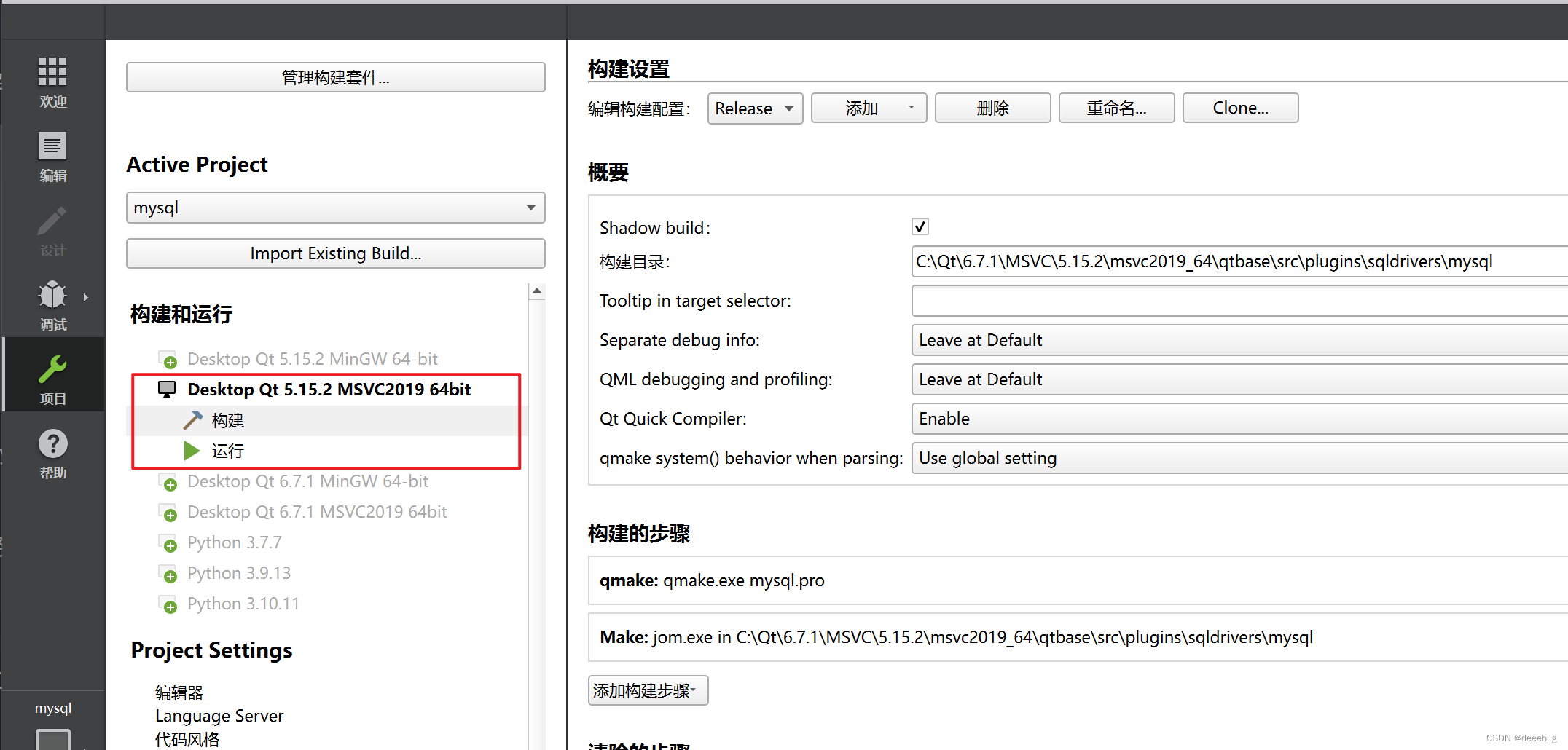Click the Manage Kits (管理构建套件) button
Screen dimensions: 1568x750
pos(335,77)
